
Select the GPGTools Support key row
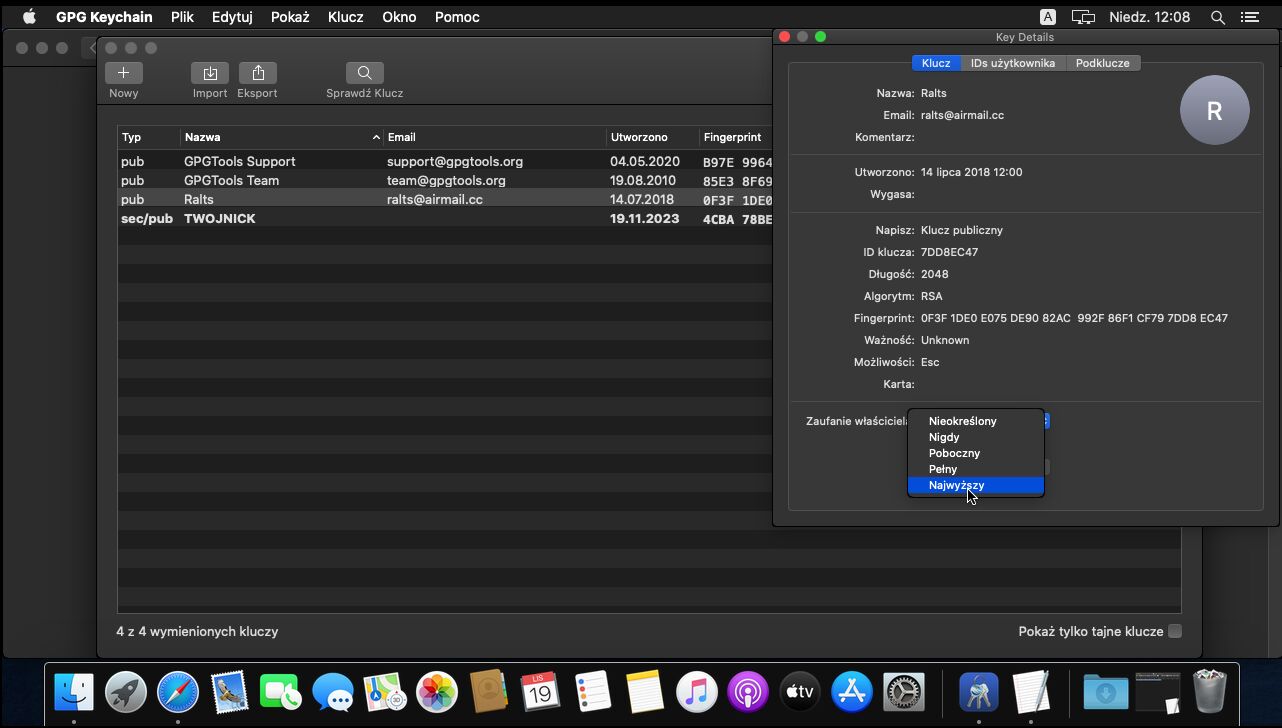point(239,161)
